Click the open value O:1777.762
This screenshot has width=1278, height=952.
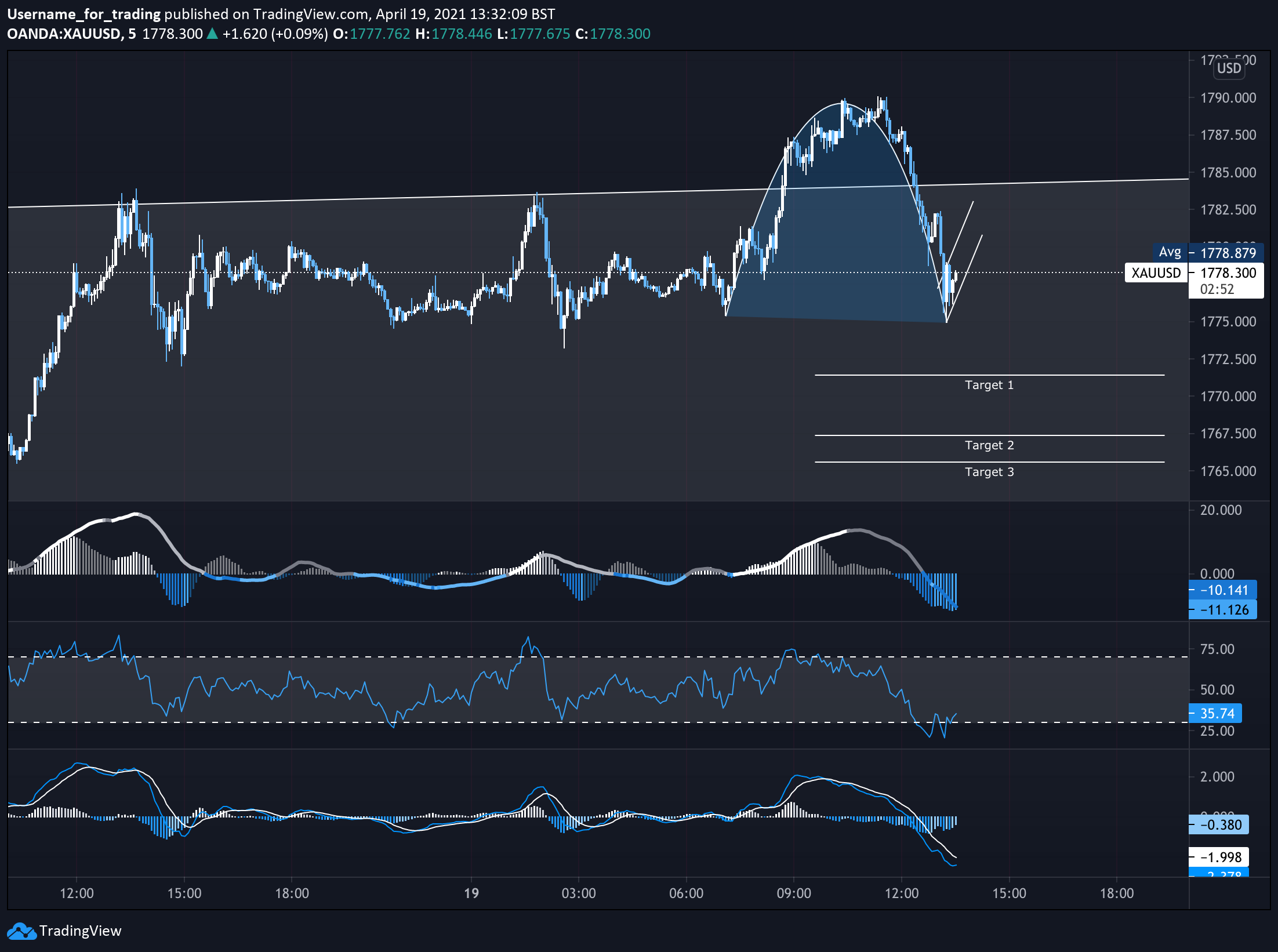pos(372,34)
